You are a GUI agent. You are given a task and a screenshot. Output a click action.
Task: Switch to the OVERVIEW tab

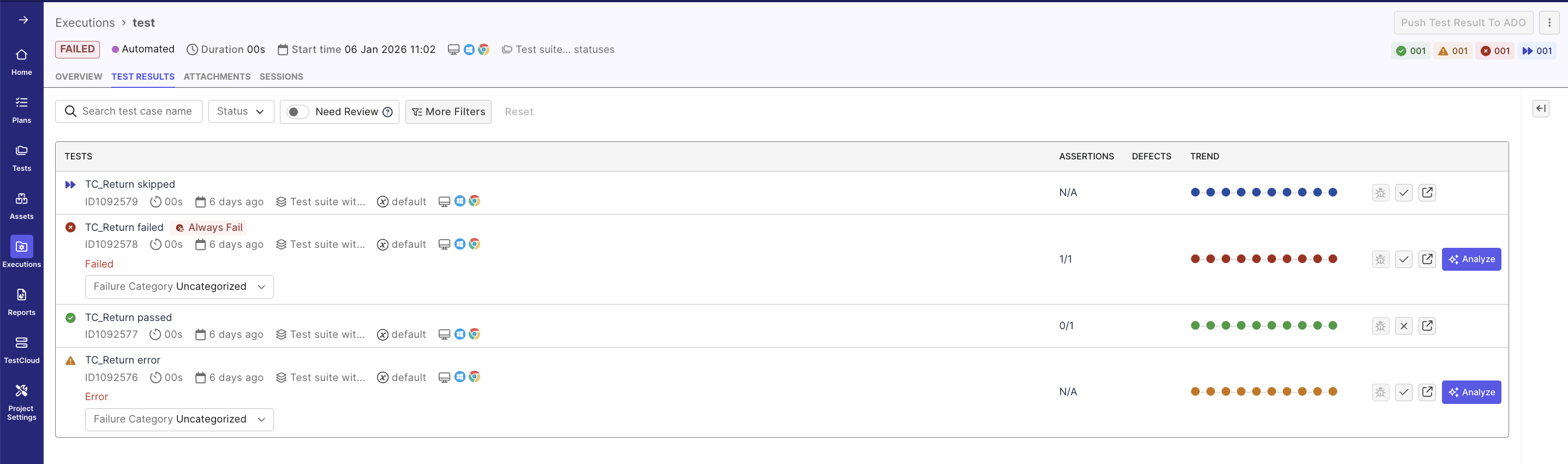click(x=79, y=77)
